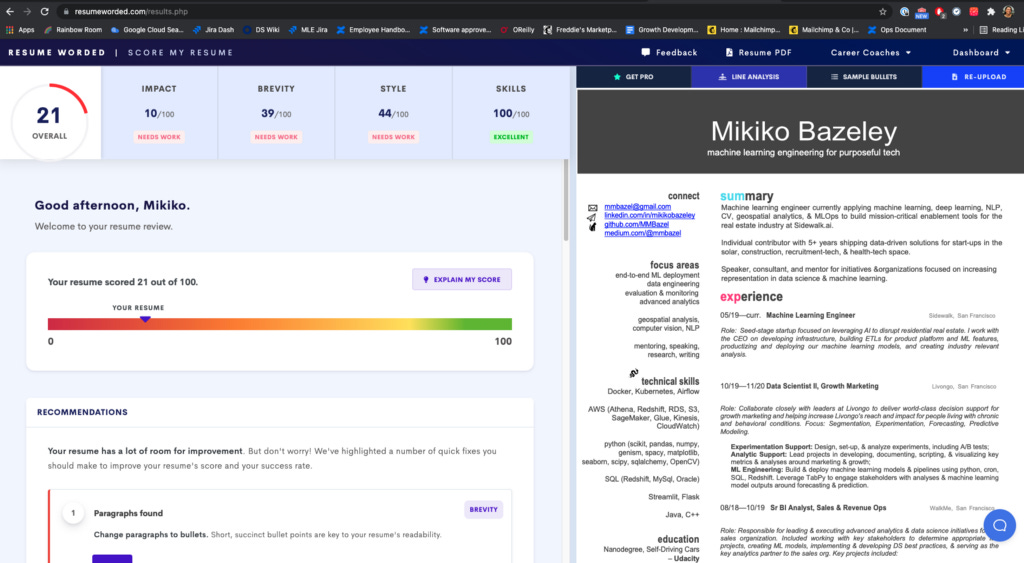Open the Skills score card

point(511,112)
